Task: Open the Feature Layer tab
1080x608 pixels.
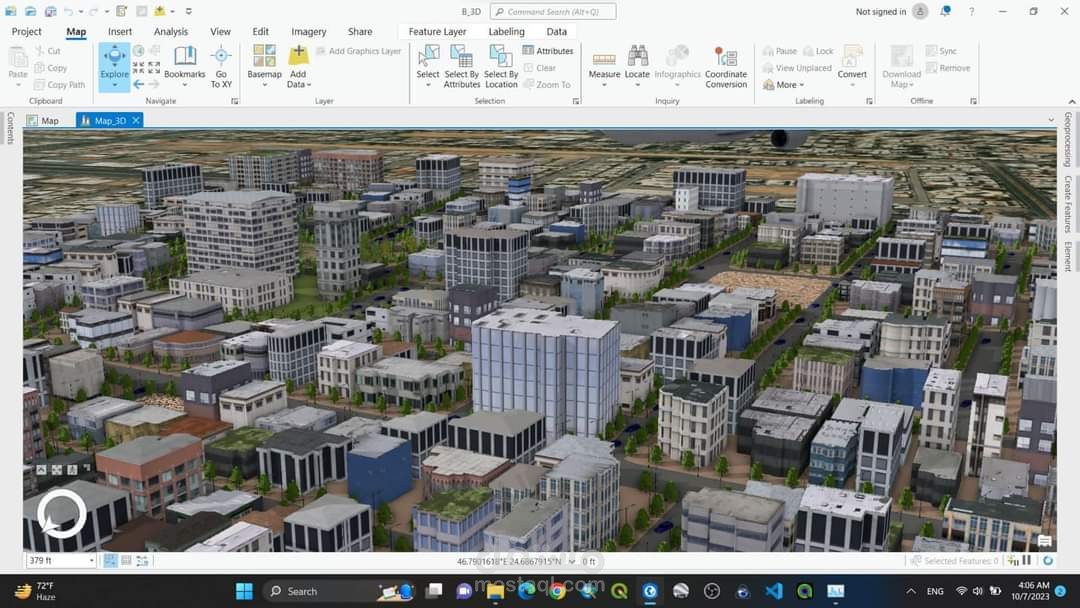Action: pyautogui.click(x=437, y=32)
